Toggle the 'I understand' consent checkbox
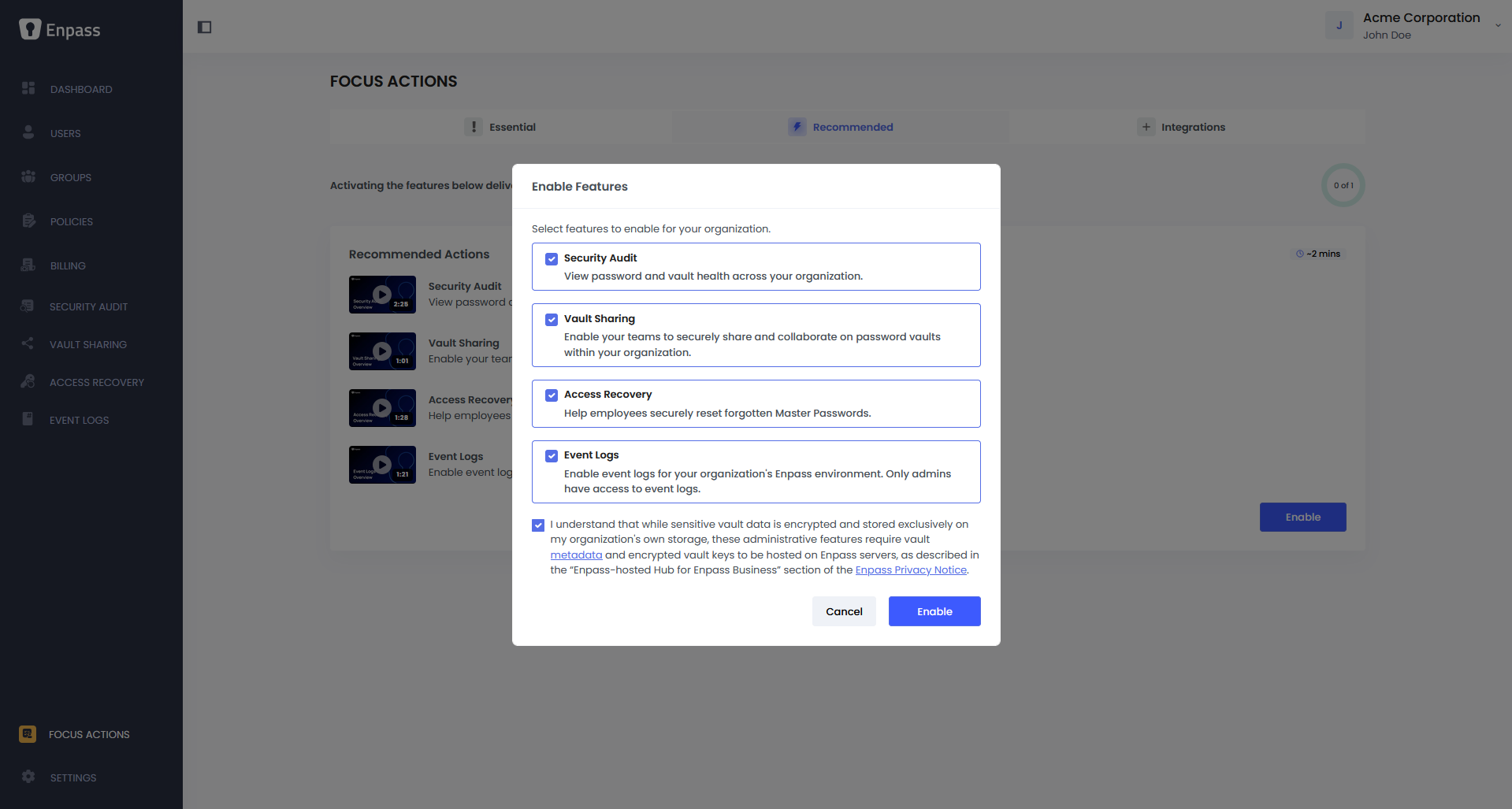 click(x=538, y=525)
